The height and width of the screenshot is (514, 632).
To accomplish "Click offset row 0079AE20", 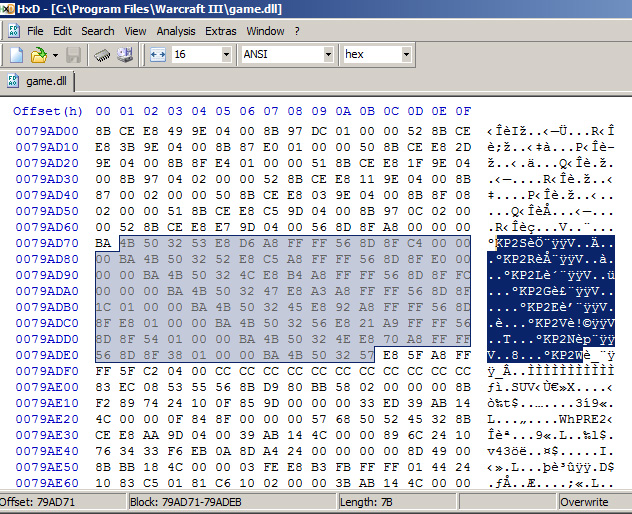I will tap(47, 419).
